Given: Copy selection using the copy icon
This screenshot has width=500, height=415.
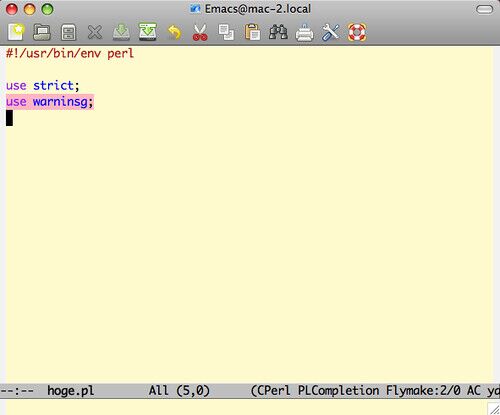Looking at the screenshot, I should 226,32.
